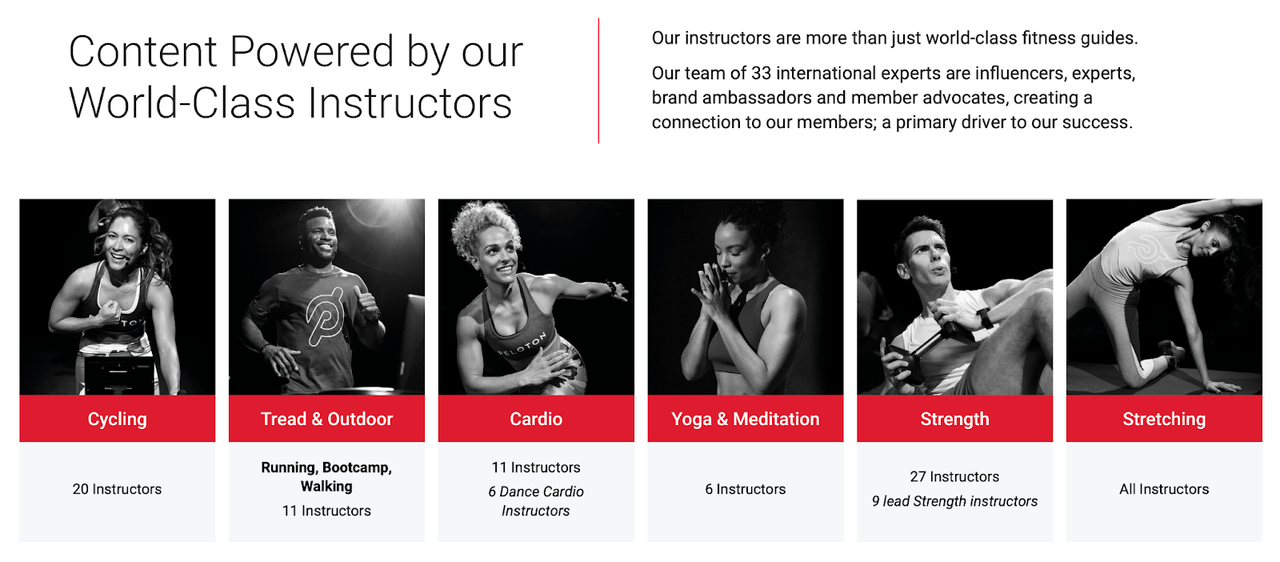Click the Yoga & Meditation instructor photo
Viewport: 1280px width, 562px height.
pyautogui.click(x=745, y=297)
